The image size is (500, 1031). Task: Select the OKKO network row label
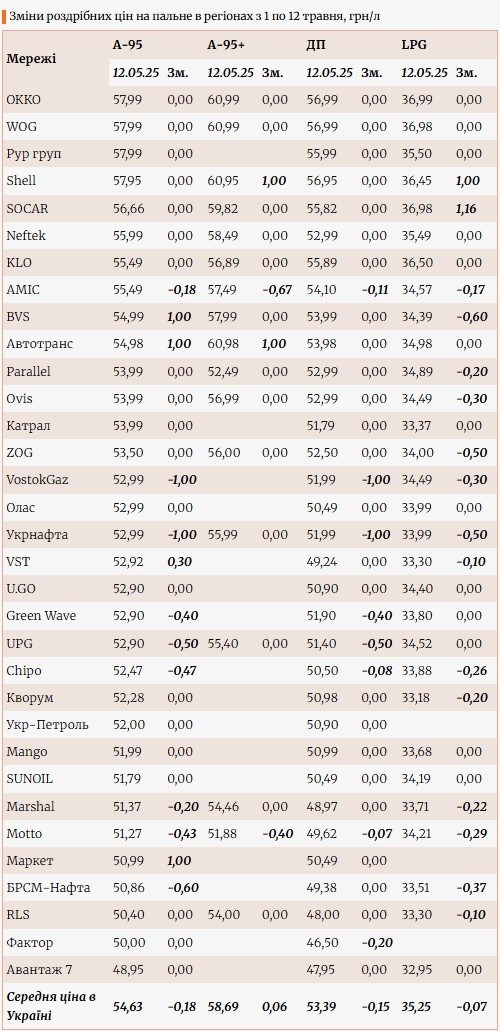(24, 100)
